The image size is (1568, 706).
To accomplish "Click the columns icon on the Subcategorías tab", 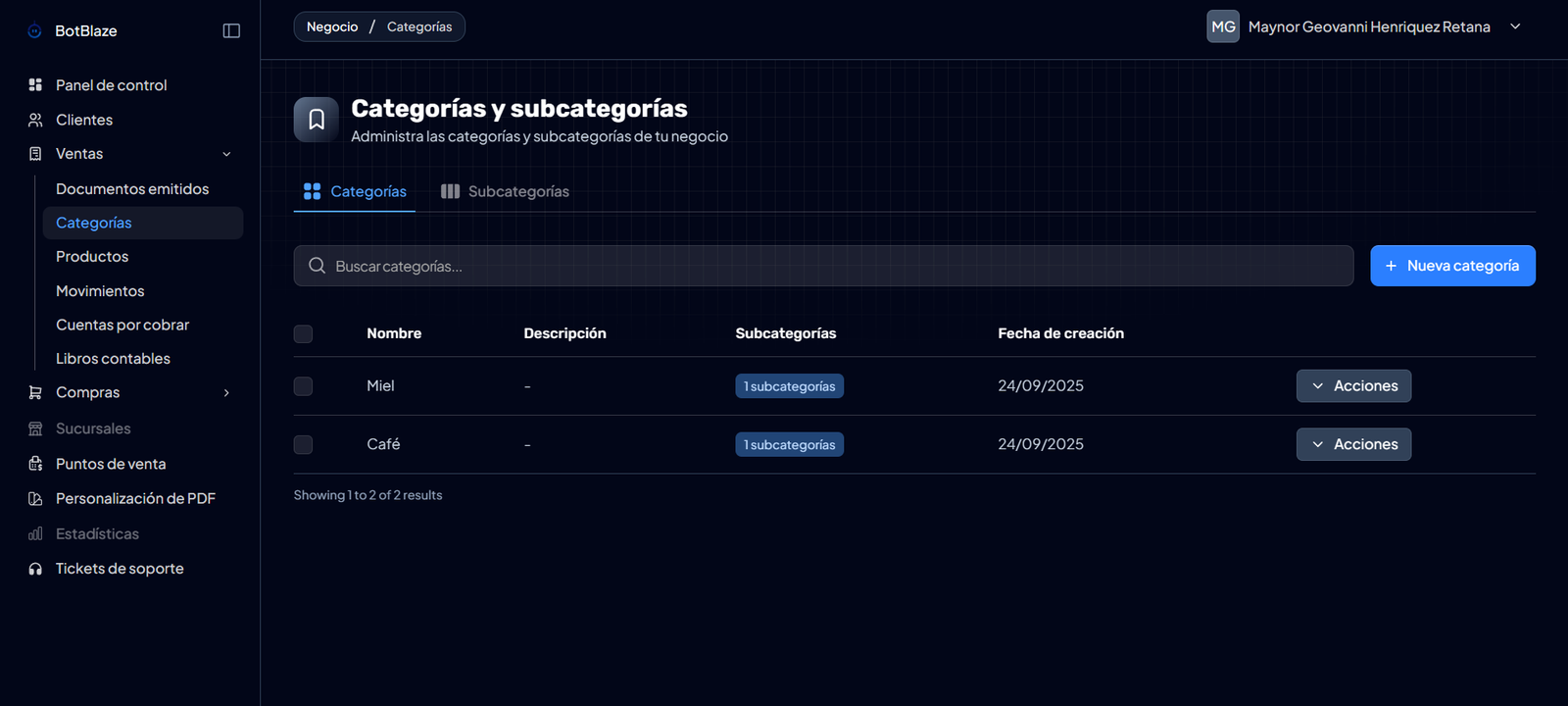I will coord(450,191).
